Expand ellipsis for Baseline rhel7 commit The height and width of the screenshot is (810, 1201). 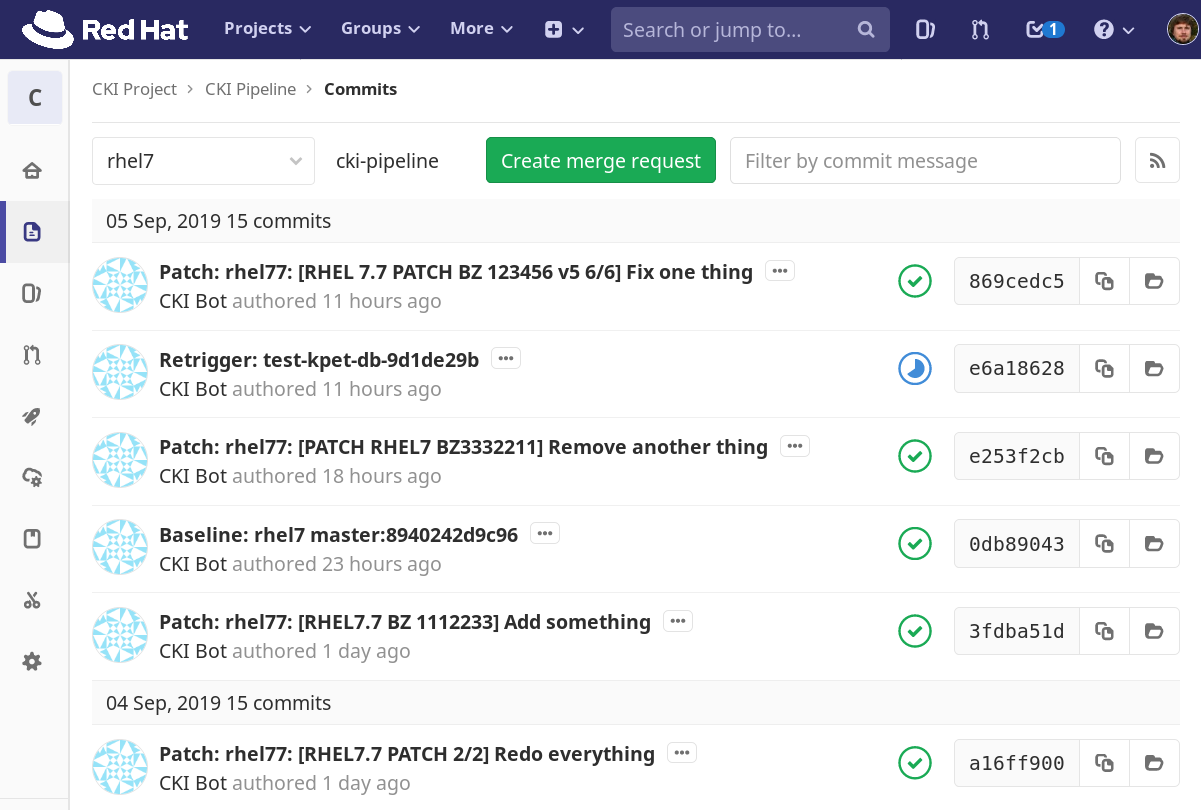tap(545, 533)
